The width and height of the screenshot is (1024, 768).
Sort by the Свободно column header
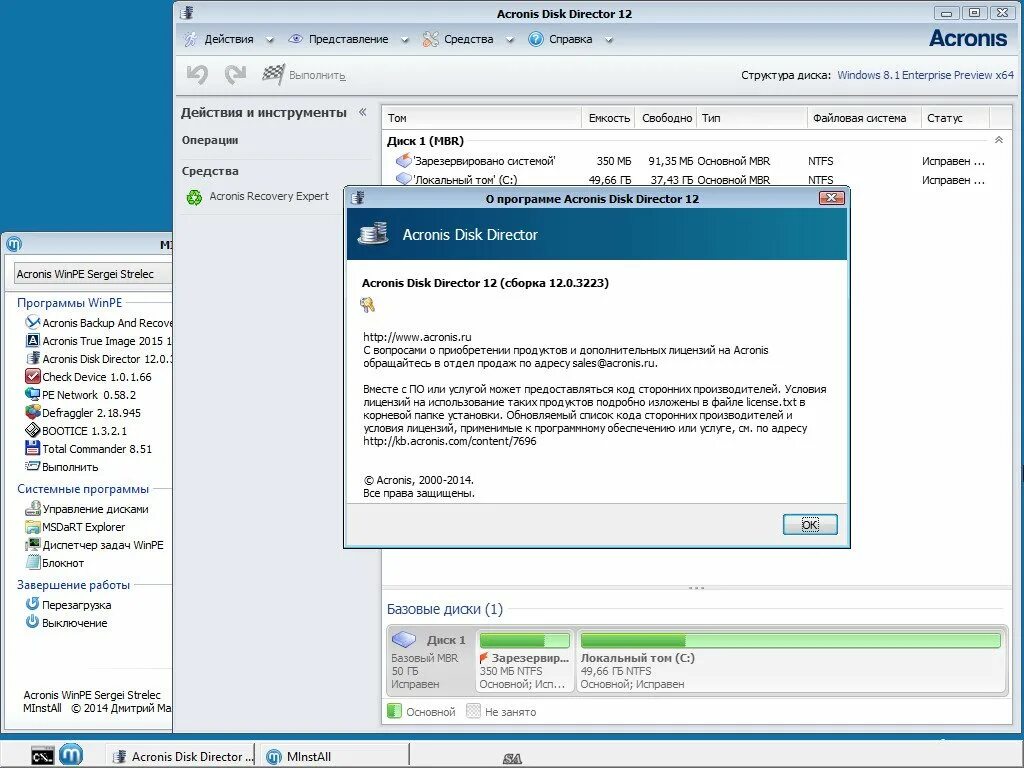(666, 118)
